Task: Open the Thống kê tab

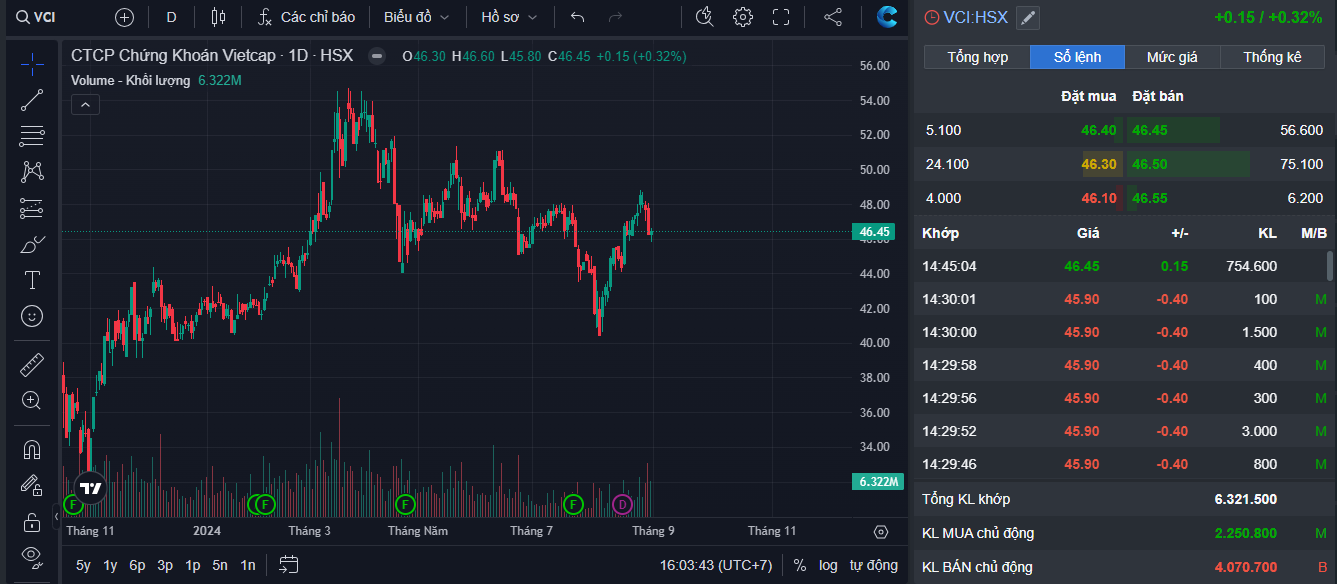Action: click(x=1272, y=57)
